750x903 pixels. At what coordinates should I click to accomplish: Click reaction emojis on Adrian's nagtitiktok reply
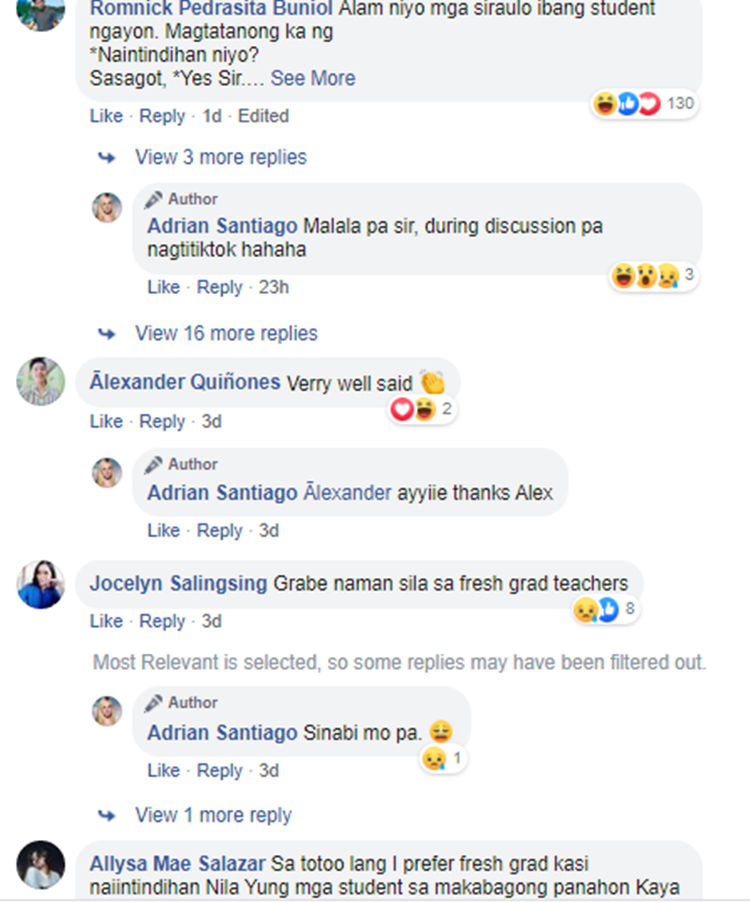point(654,275)
